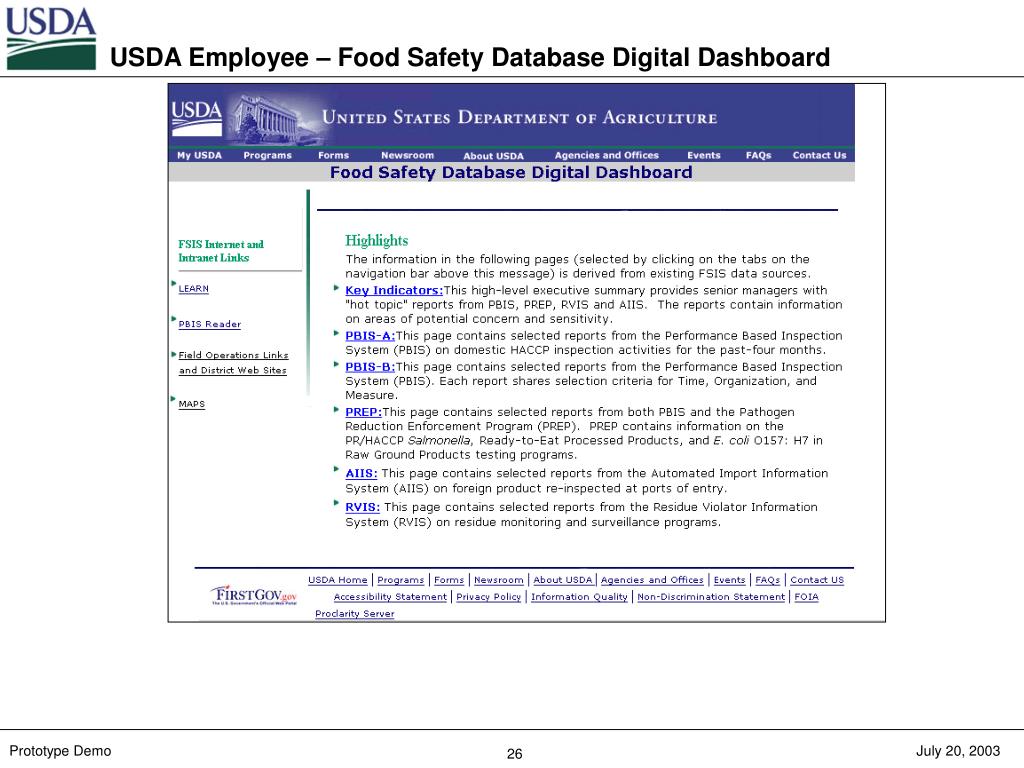The height and width of the screenshot is (768, 1024).
Task: Open the Accessibility Statement link
Action: pyautogui.click(x=390, y=597)
